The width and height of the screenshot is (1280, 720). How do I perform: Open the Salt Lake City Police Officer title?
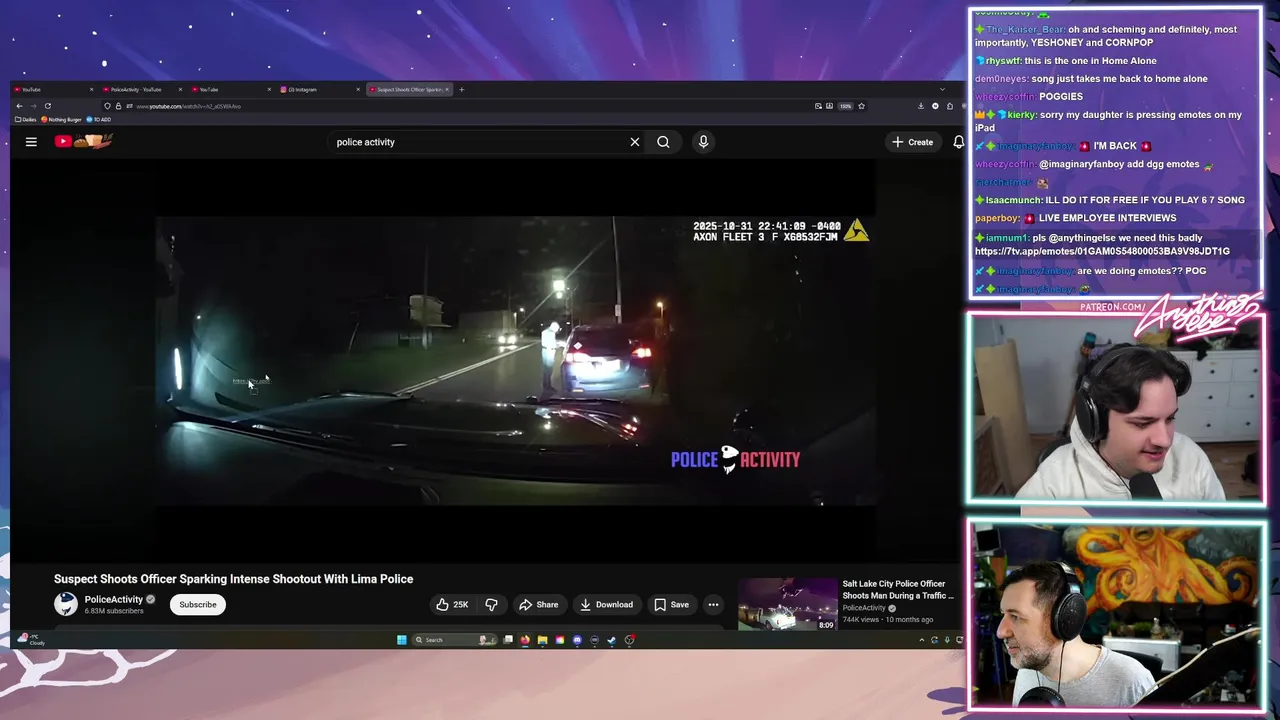(897, 589)
